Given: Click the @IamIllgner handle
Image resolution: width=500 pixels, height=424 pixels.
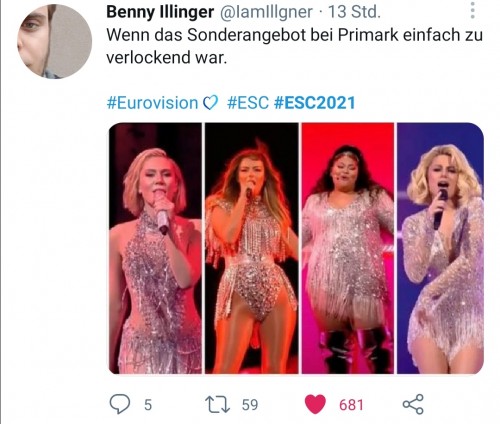Looking at the screenshot, I should point(266,12).
